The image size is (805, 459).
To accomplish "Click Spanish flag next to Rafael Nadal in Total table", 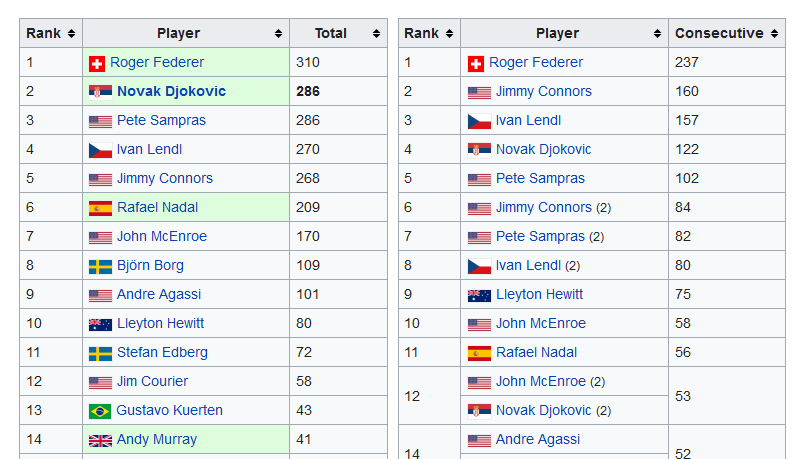I will click(100, 208).
